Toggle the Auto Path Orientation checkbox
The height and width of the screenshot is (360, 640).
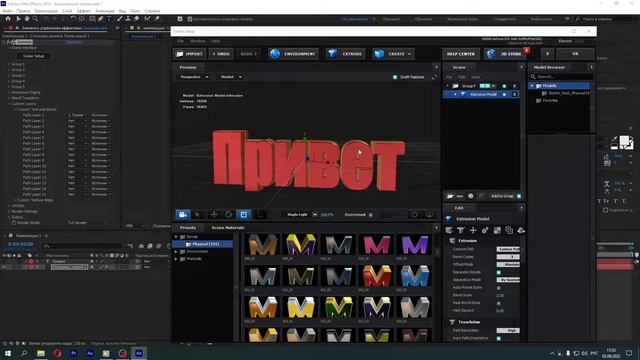coord(499,338)
